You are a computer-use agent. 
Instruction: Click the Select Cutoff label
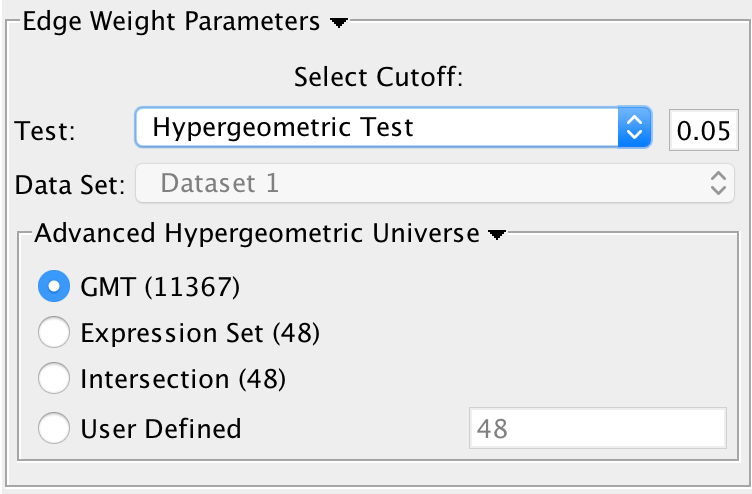[x=378, y=77]
